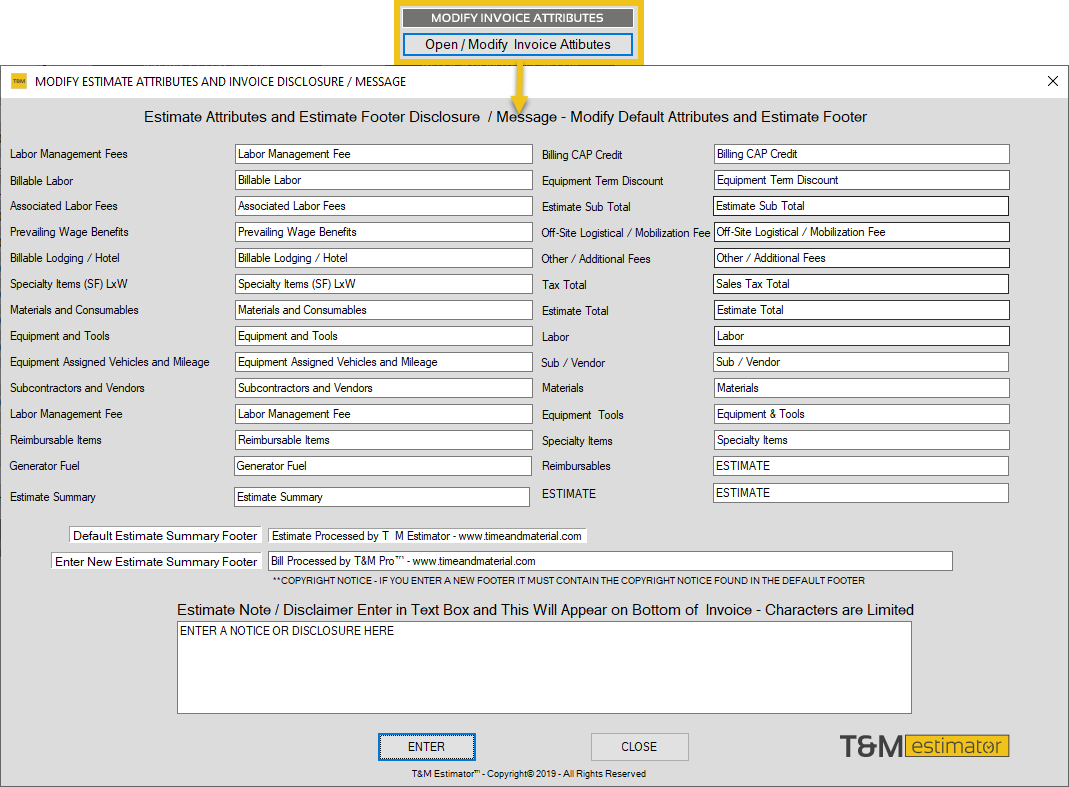Edit the Generator Fuel input field
This screenshot has width=1069, height=787.
click(x=382, y=466)
